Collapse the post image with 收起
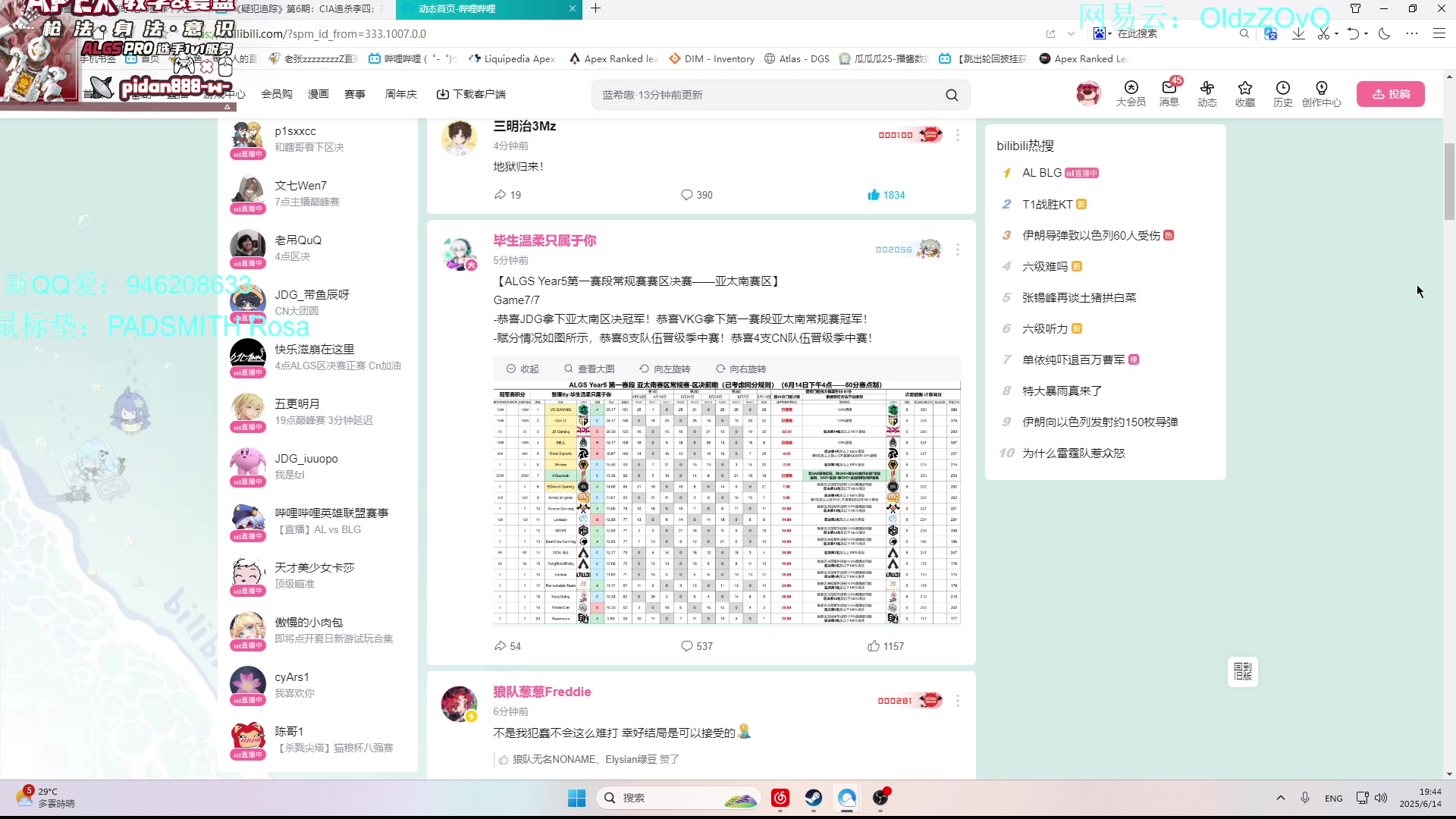The width and height of the screenshot is (1456, 819). point(522,369)
